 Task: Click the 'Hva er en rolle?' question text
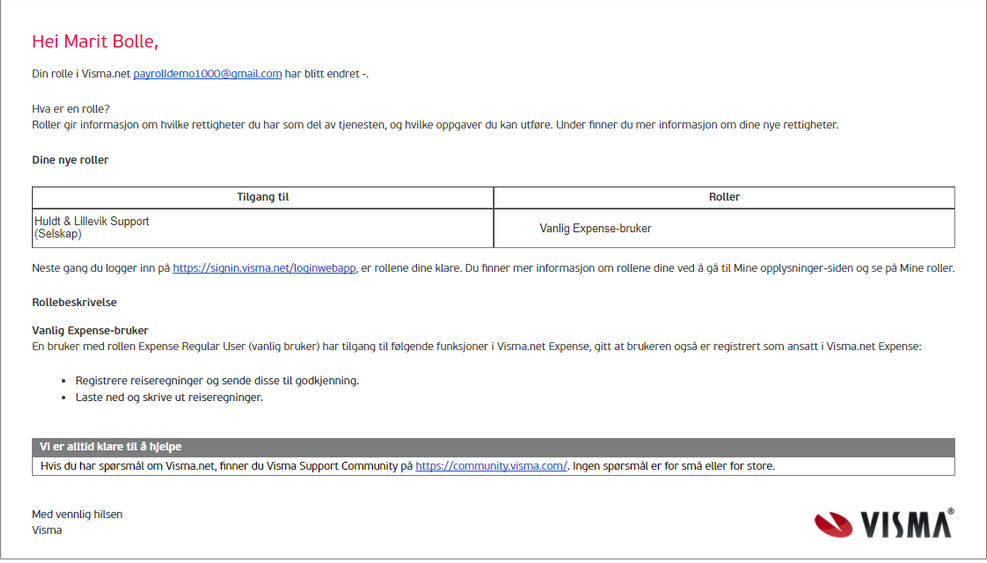click(x=70, y=109)
